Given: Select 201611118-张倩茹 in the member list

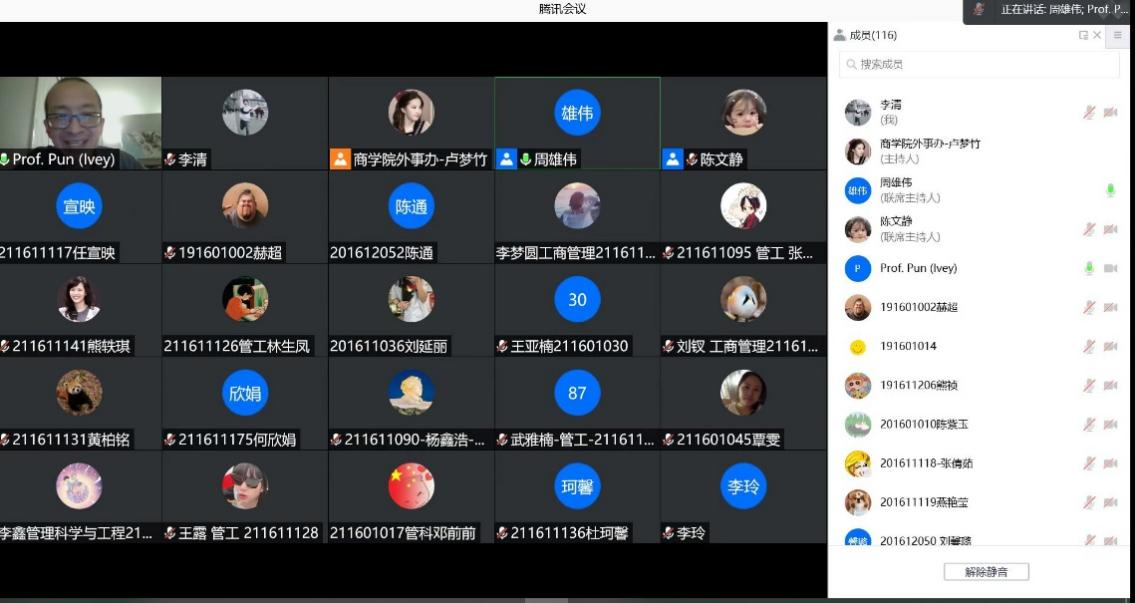Looking at the screenshot, I should pyautogui.click(x=926, y=464).
